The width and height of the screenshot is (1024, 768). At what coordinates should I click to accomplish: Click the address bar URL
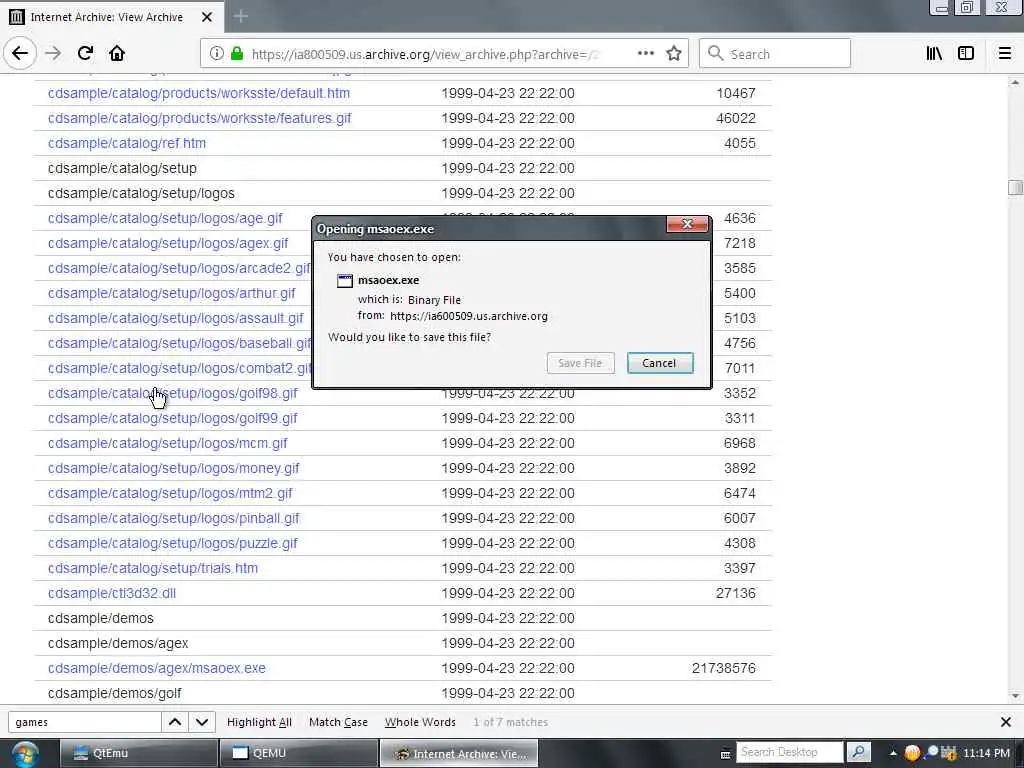point(424,54)
